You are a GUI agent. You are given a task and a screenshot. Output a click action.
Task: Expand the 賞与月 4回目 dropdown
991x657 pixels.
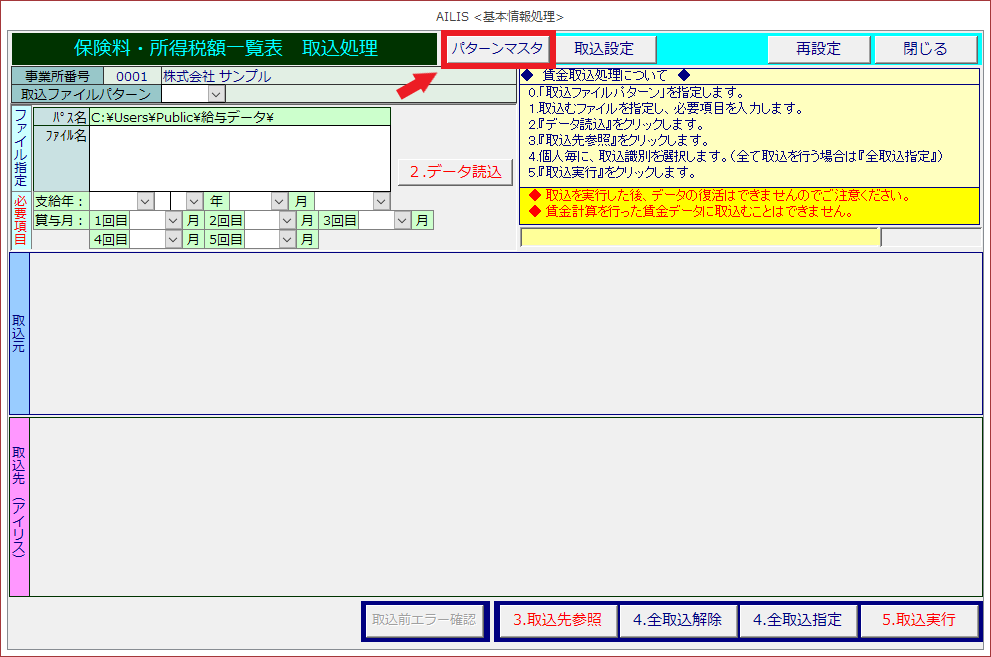173,239
